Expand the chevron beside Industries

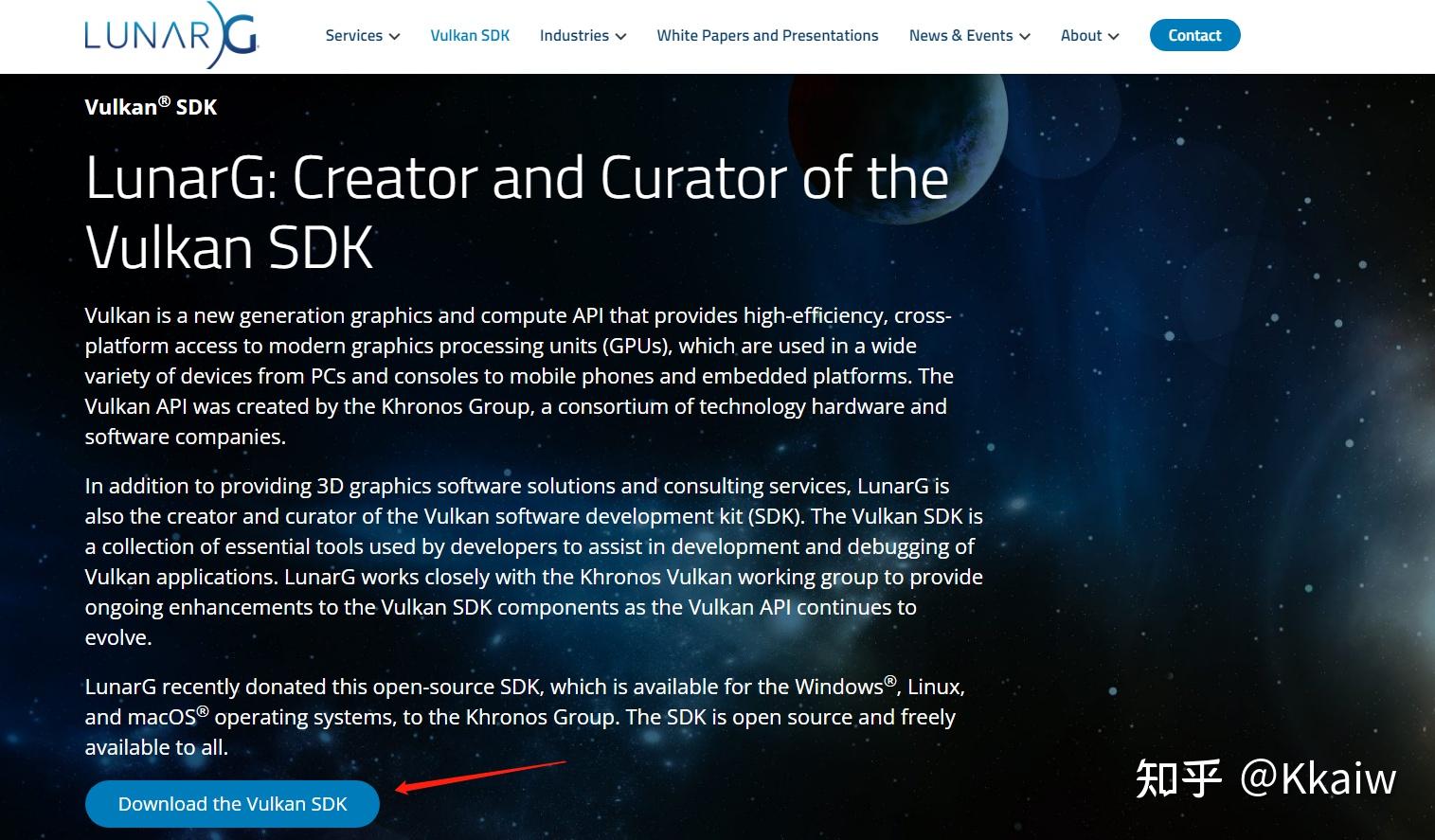coord(620,37)
